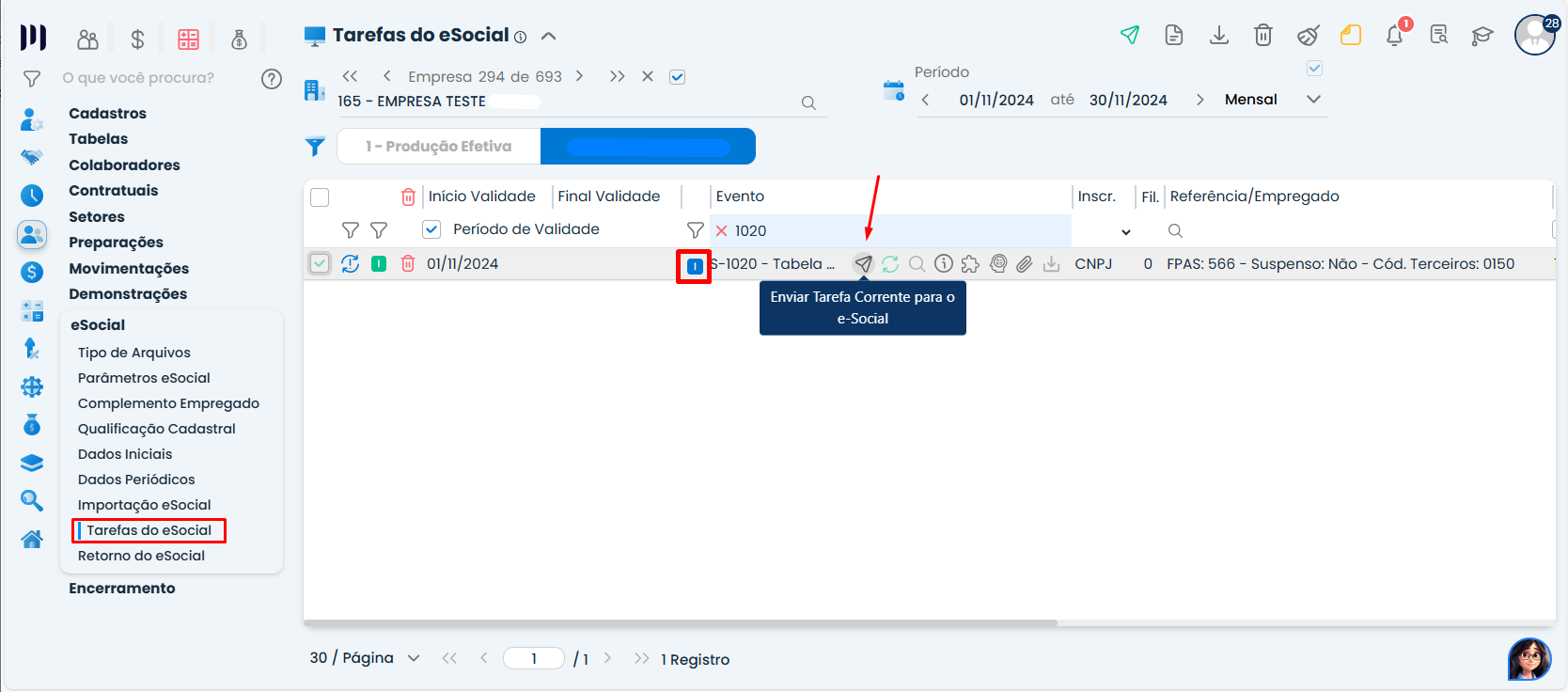
Task: Click the red trash icon in the 01/11/2024 row
Action: (408, 264)
